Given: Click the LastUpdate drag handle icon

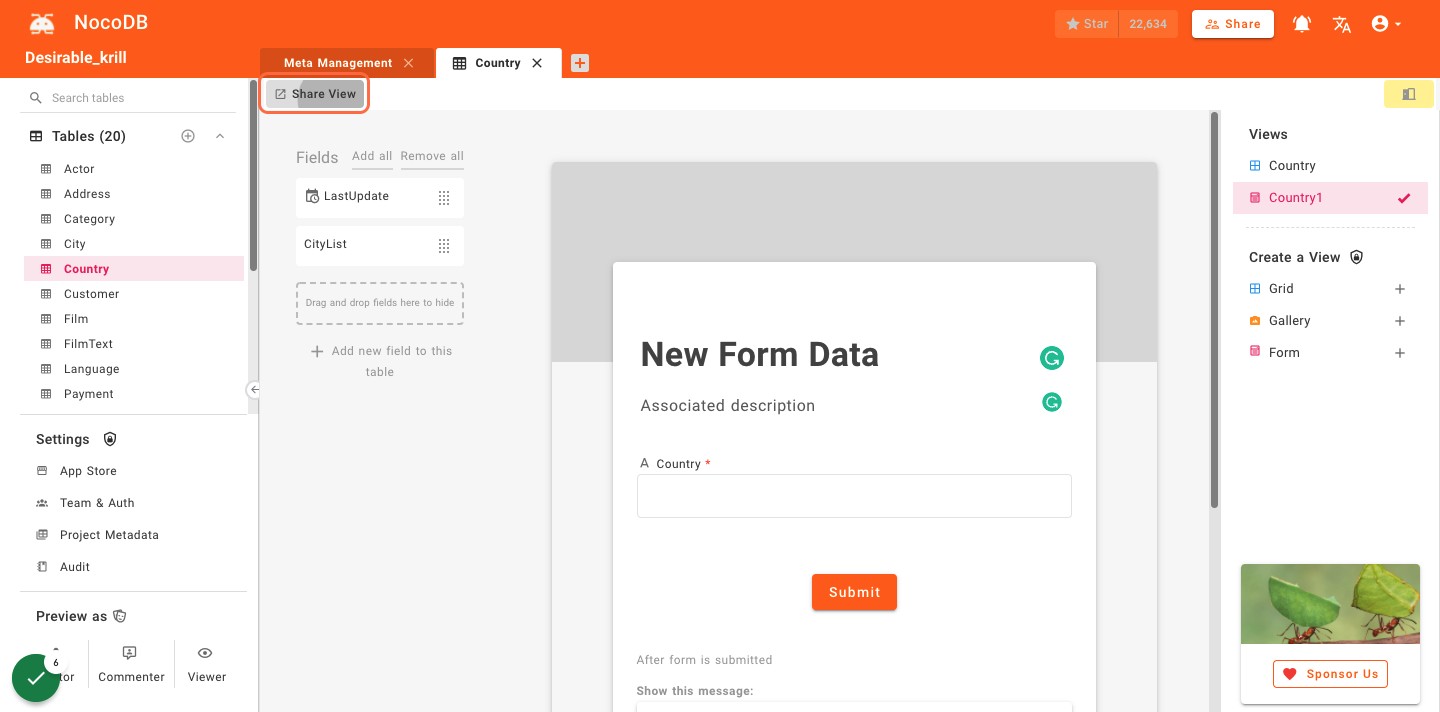Looking at the screenshot, I should tap(444, 198).
